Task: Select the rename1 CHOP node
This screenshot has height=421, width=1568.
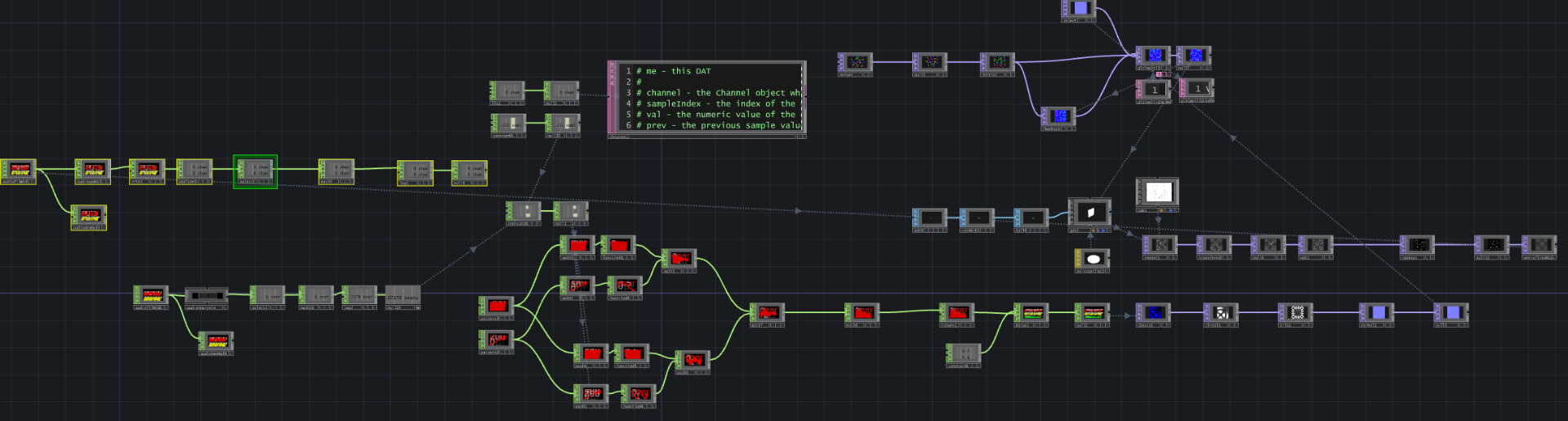Action: click(x=956, y=315)
